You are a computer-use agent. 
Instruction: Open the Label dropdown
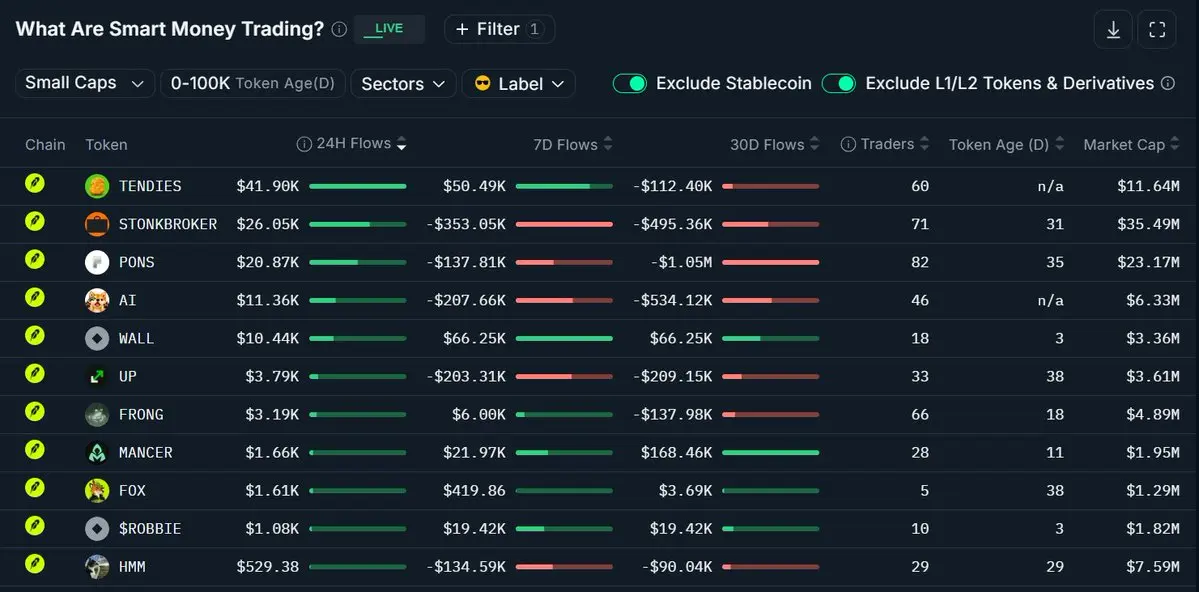(518, 83)
